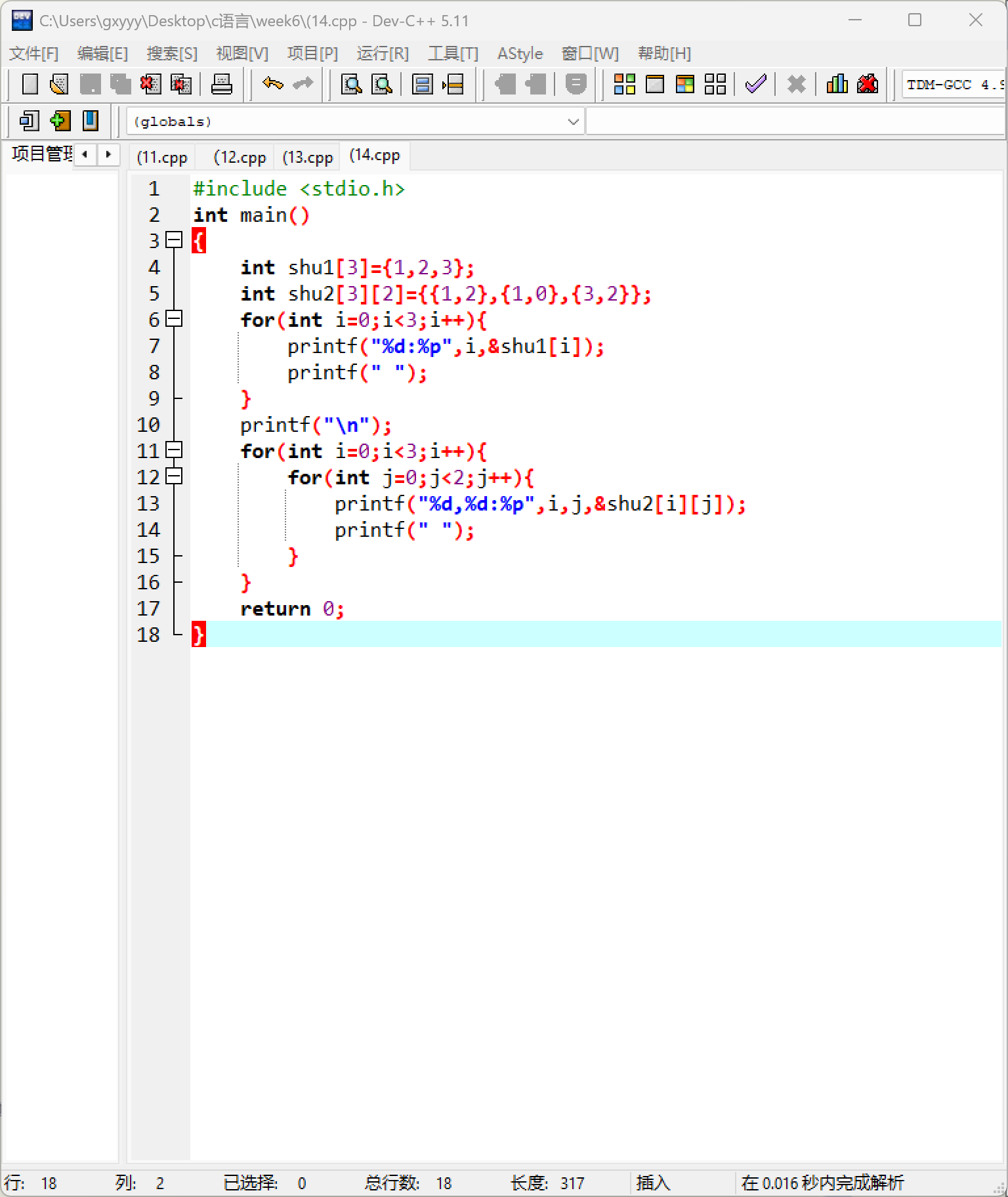The height and width of the screenshot is (1197, 1008).
Task: Collapse the for loop fold at line 6
Action: (x=174, y=319)
